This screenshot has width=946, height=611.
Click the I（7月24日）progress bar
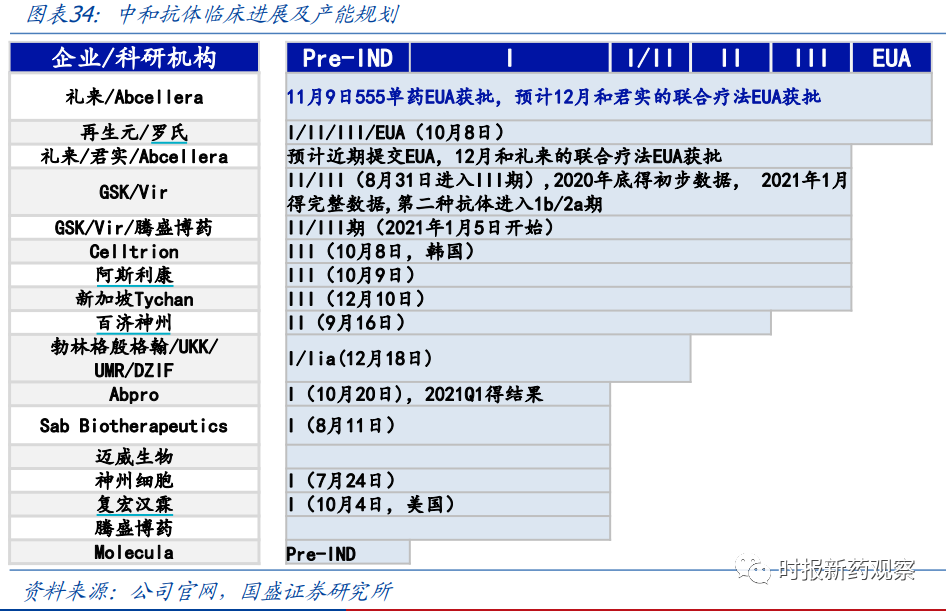point(448,481)
